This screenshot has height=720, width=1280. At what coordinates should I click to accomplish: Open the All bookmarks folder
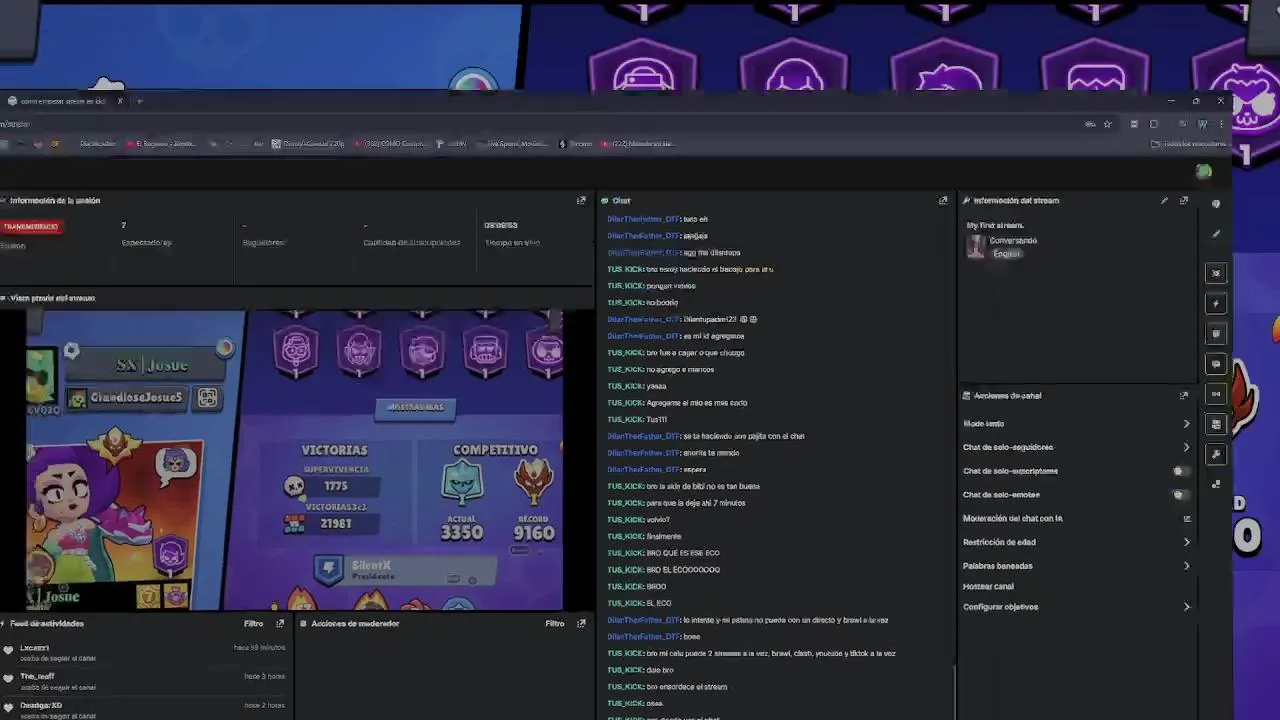(1189, 144)
